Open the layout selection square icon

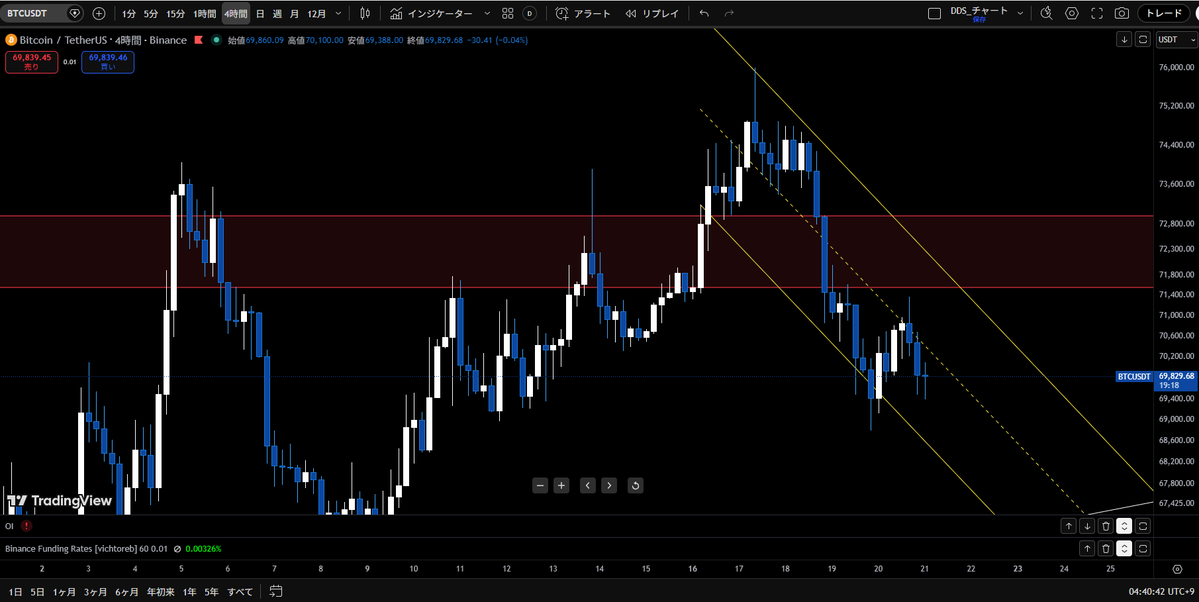point(934,14)
